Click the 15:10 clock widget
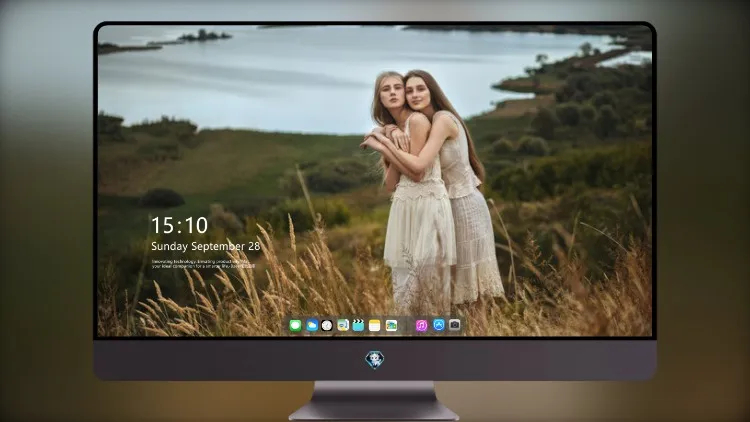 pos(179,225)
